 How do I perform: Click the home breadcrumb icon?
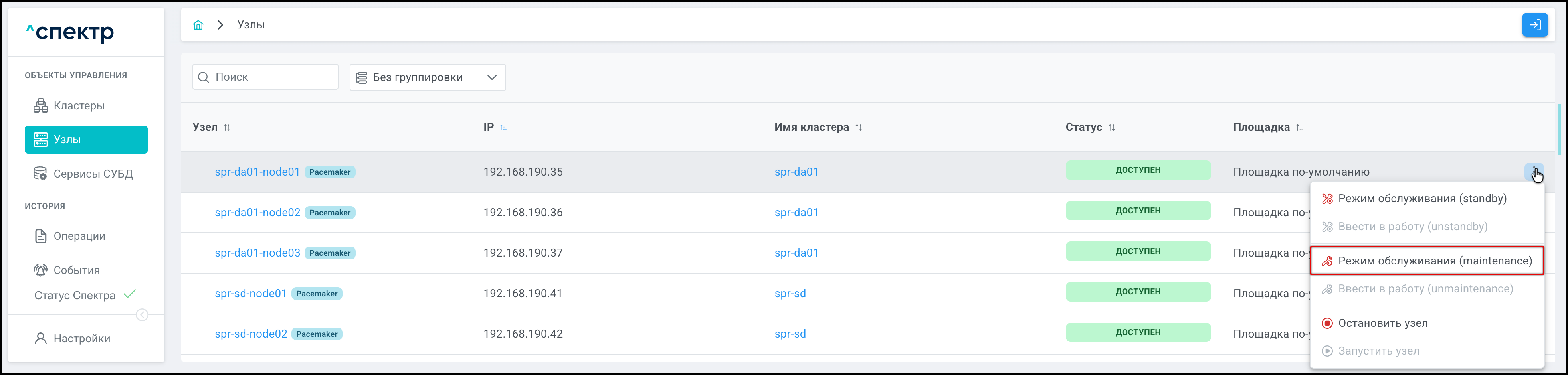[198, 25]
